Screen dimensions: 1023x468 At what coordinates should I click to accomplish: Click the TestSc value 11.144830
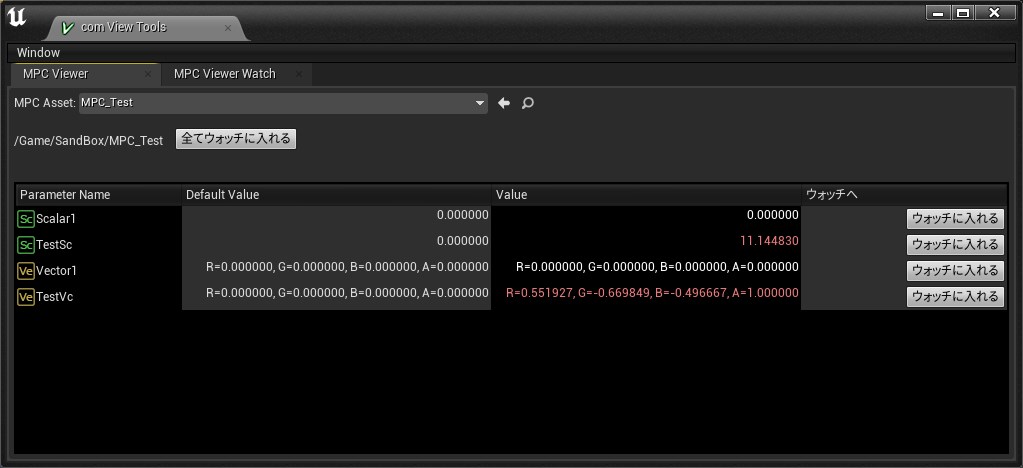(768, 241)
